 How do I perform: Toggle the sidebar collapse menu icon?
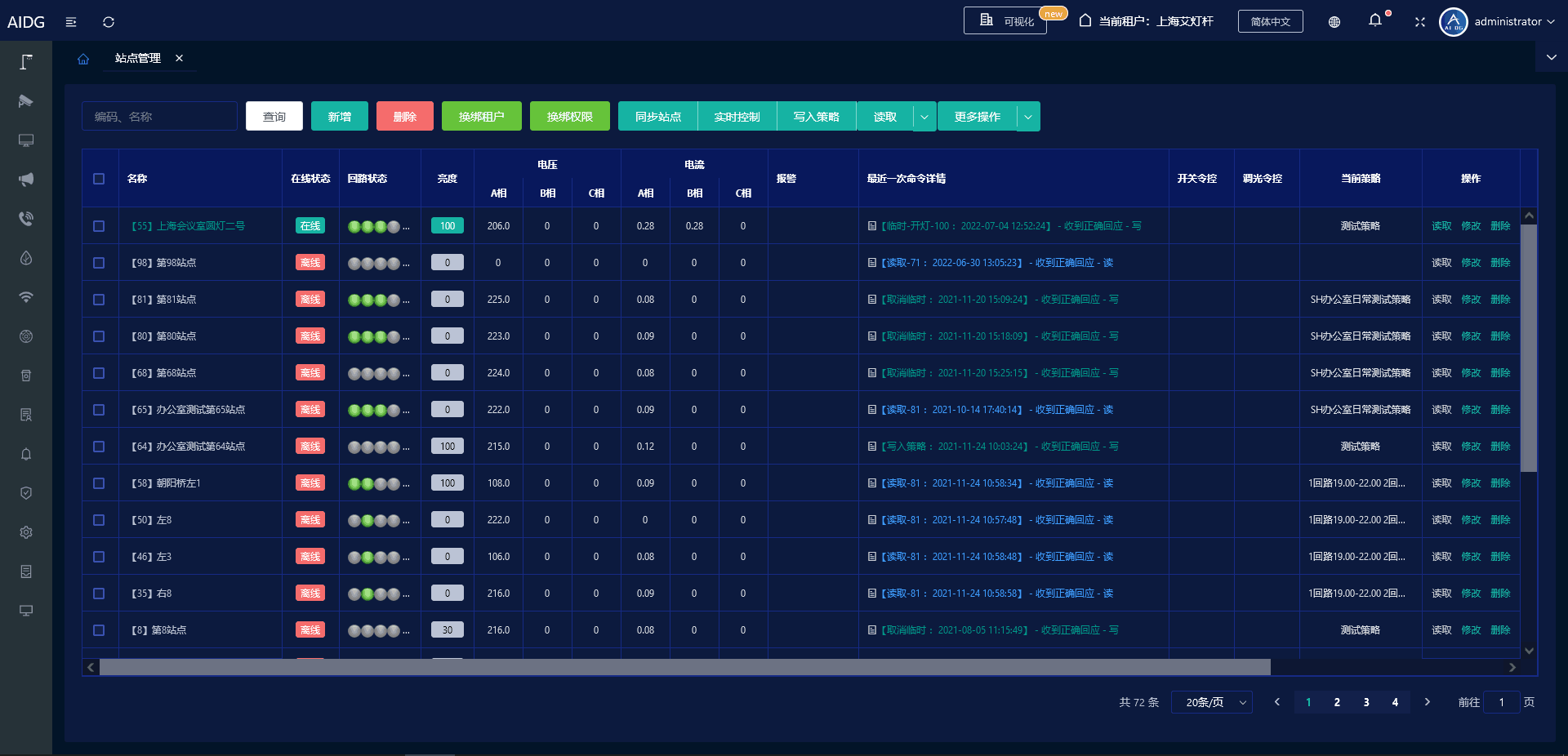click(x=71, y=22)
